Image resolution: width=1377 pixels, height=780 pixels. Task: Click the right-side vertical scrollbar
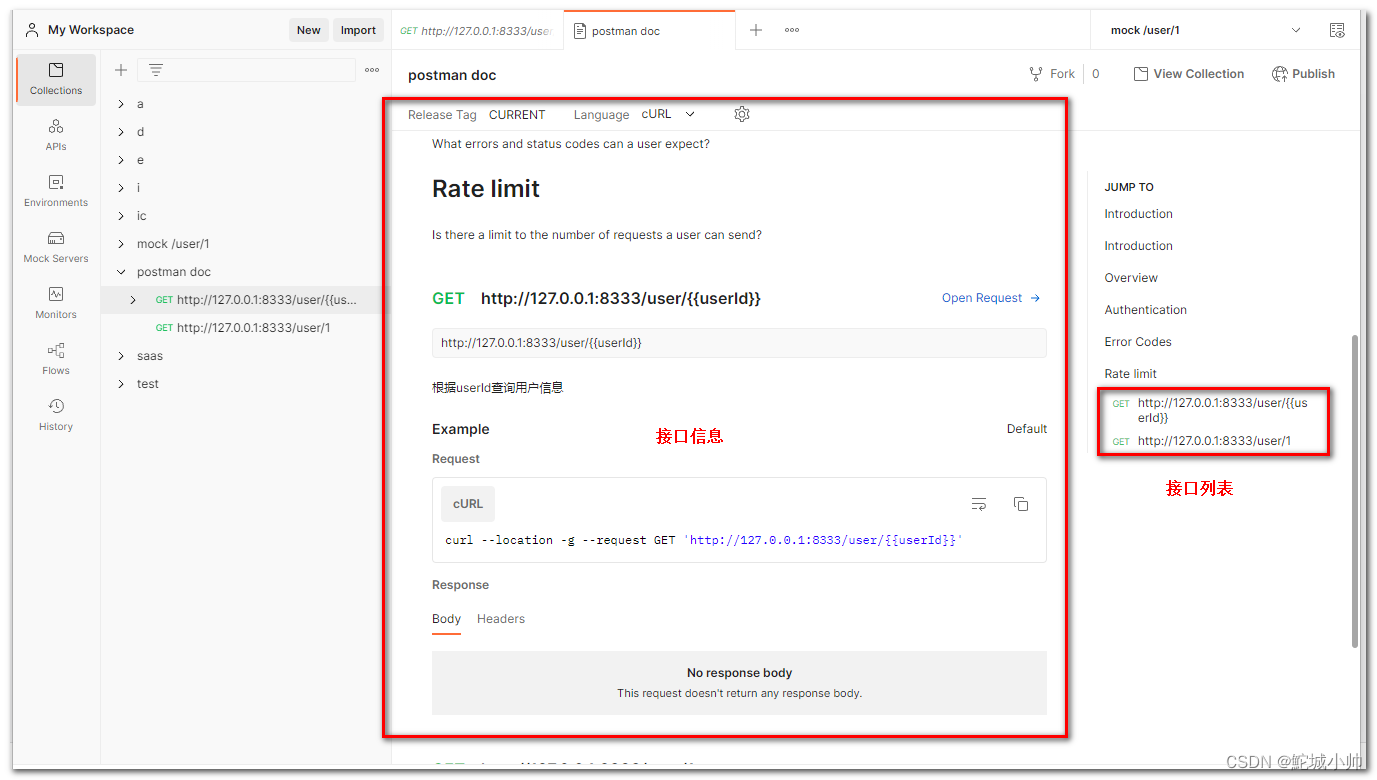pos(1355,490)
